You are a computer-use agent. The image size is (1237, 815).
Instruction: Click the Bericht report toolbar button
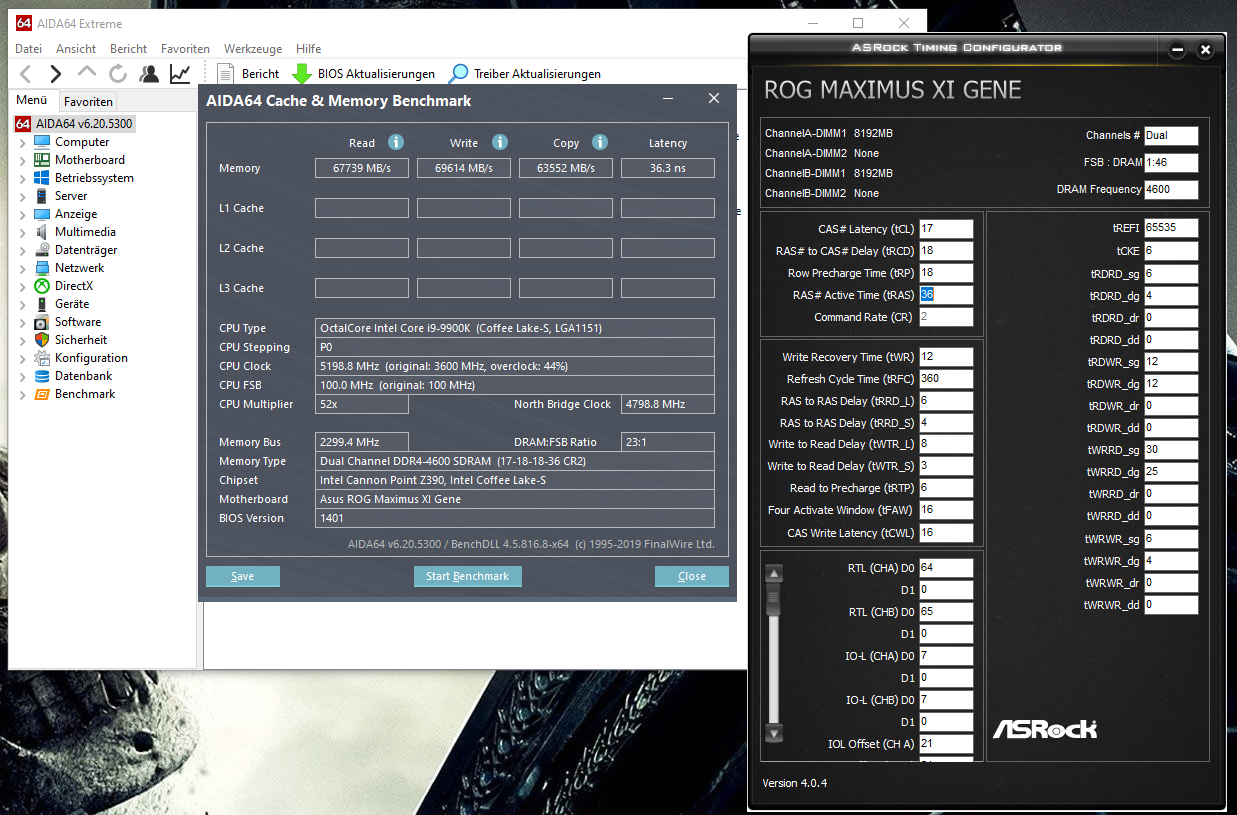point(248,73)
